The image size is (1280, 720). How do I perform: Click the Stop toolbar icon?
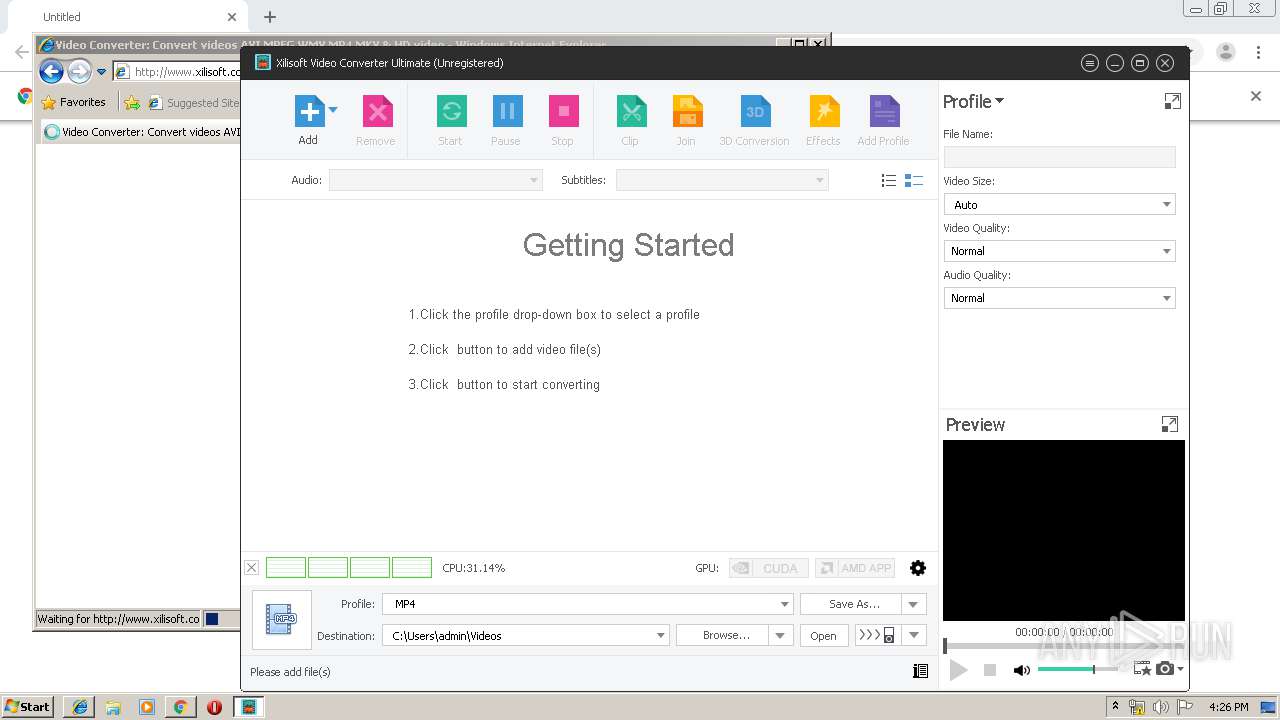(563, 110)
